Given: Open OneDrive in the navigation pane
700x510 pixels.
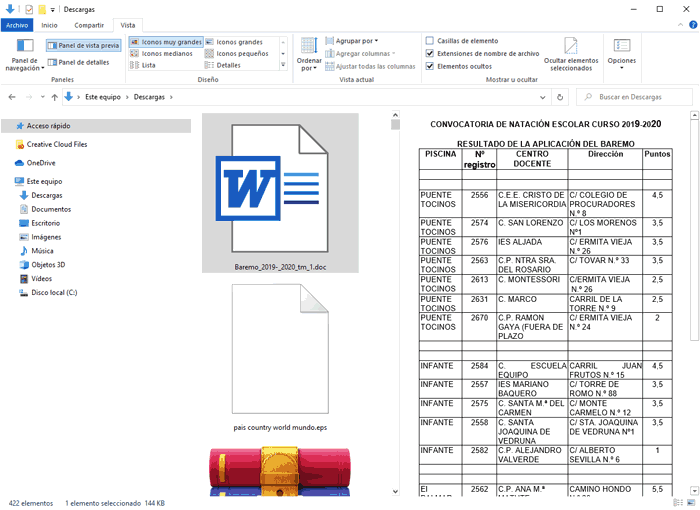Looking at the screenshot, I should [x=41, y=163].
